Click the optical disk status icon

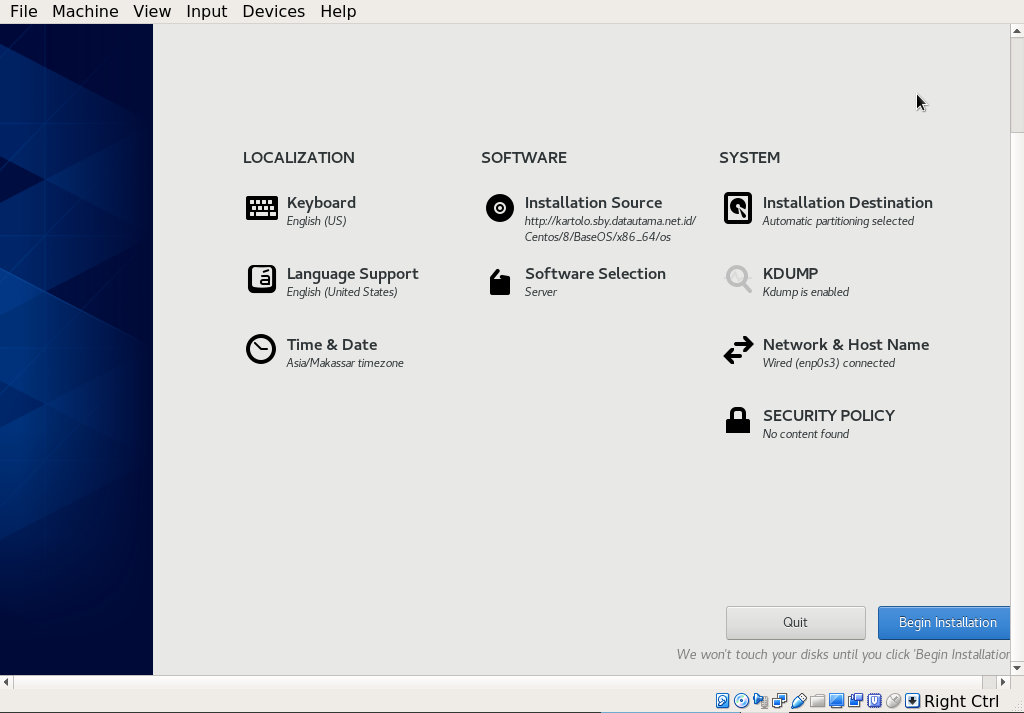pos(741,701)
